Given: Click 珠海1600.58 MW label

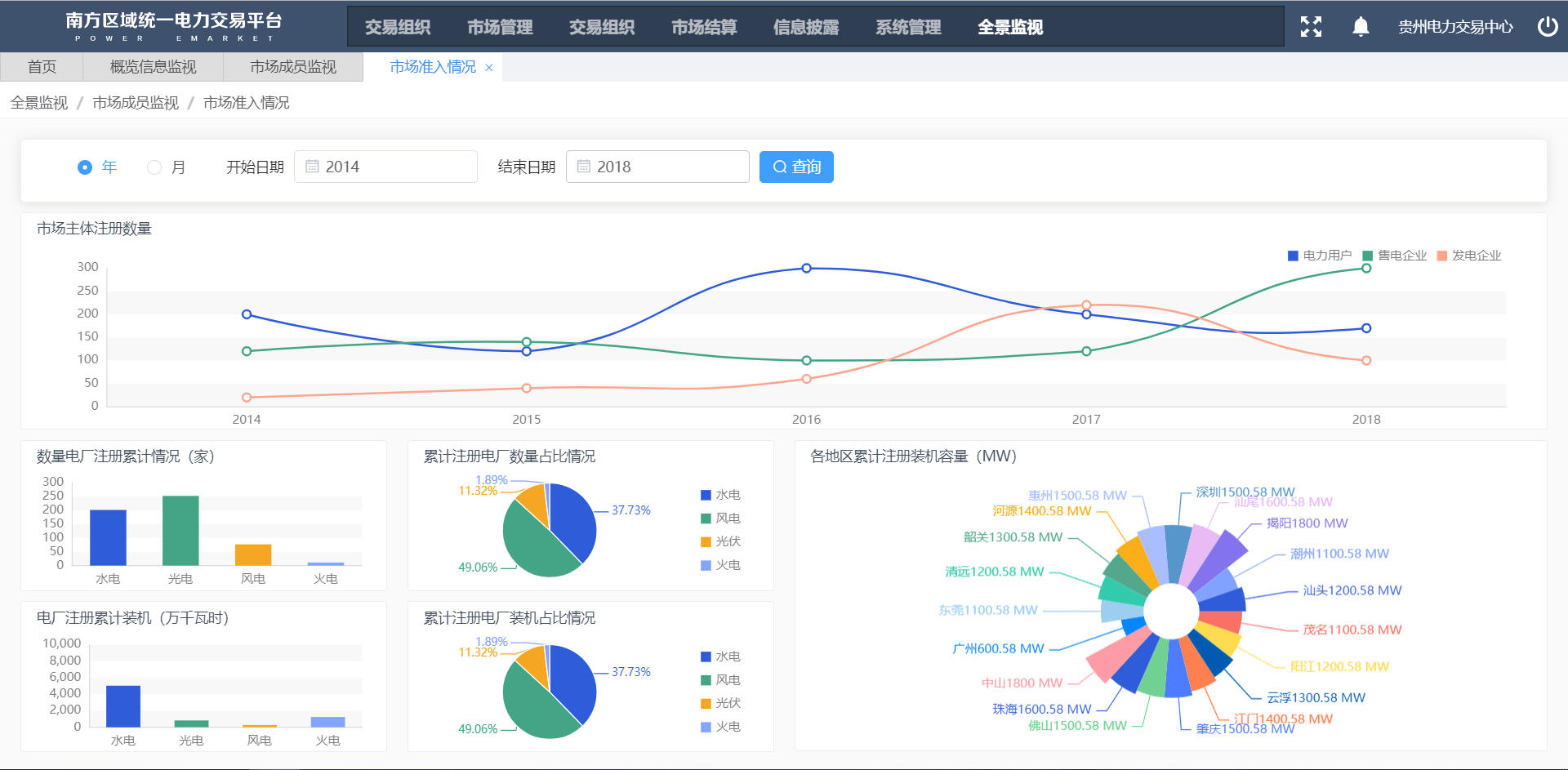Looking at the screenshot, I should point(1042,709).
